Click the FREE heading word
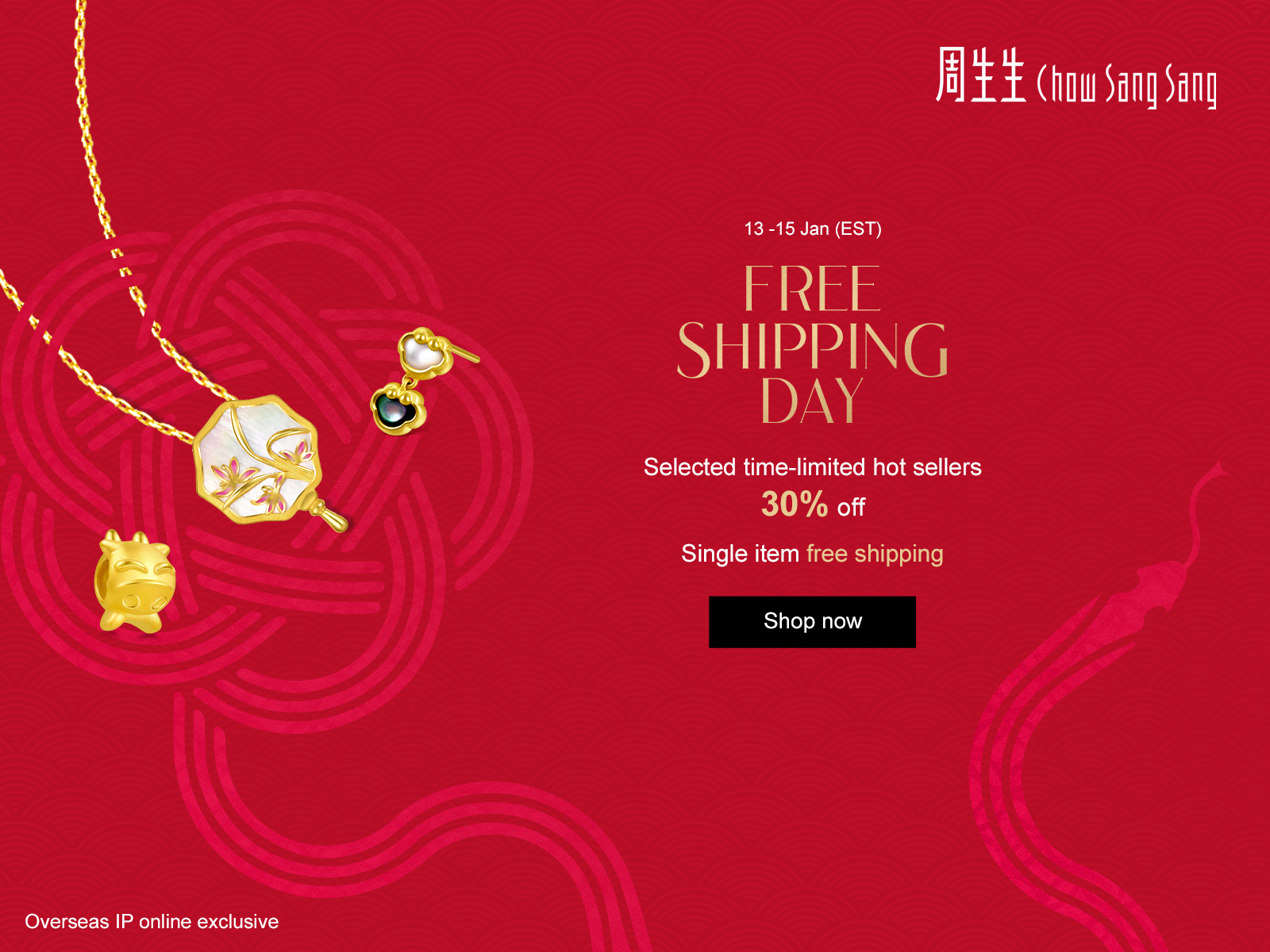The height and width of the screenshot is (952, 1270). click(812, 289)
